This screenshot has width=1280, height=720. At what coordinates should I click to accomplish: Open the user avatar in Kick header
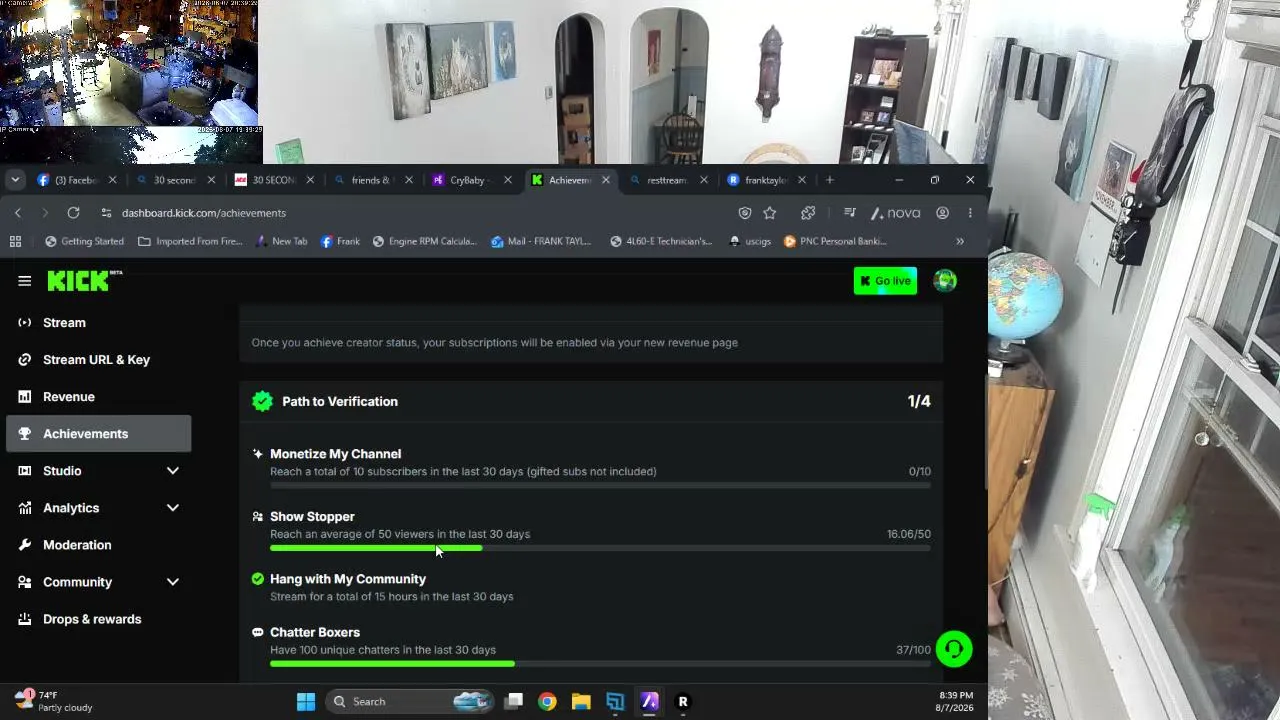pyautogui.click(x=945, y=281)
